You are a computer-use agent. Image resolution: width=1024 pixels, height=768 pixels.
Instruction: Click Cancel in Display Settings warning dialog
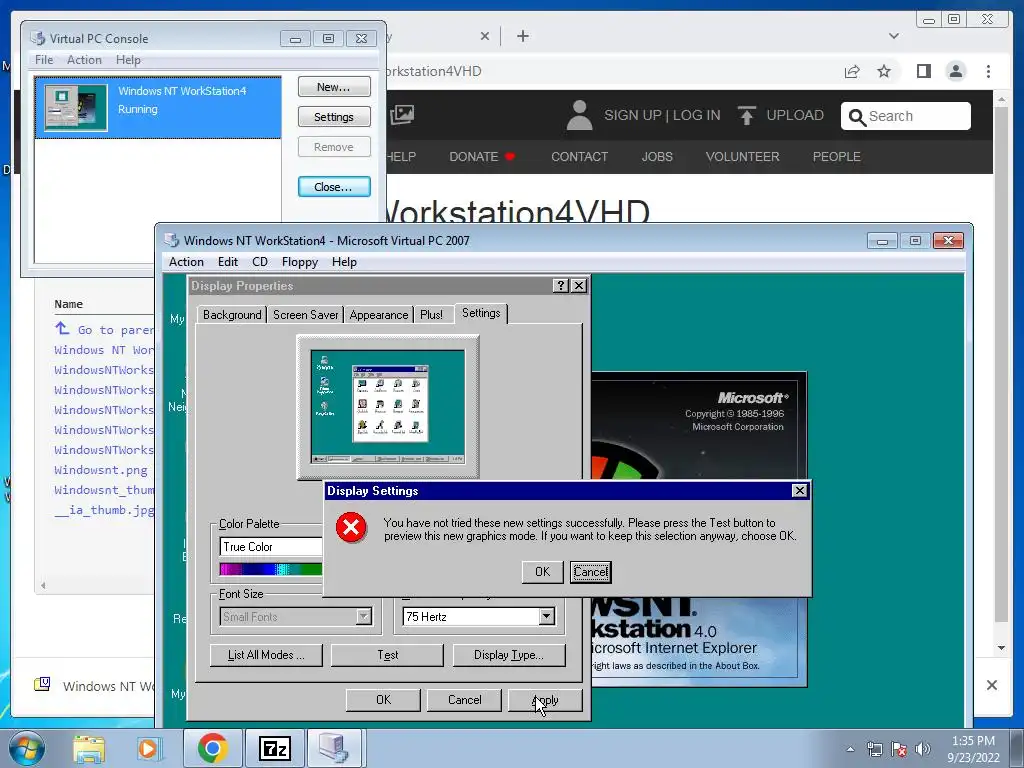[590, 571]
